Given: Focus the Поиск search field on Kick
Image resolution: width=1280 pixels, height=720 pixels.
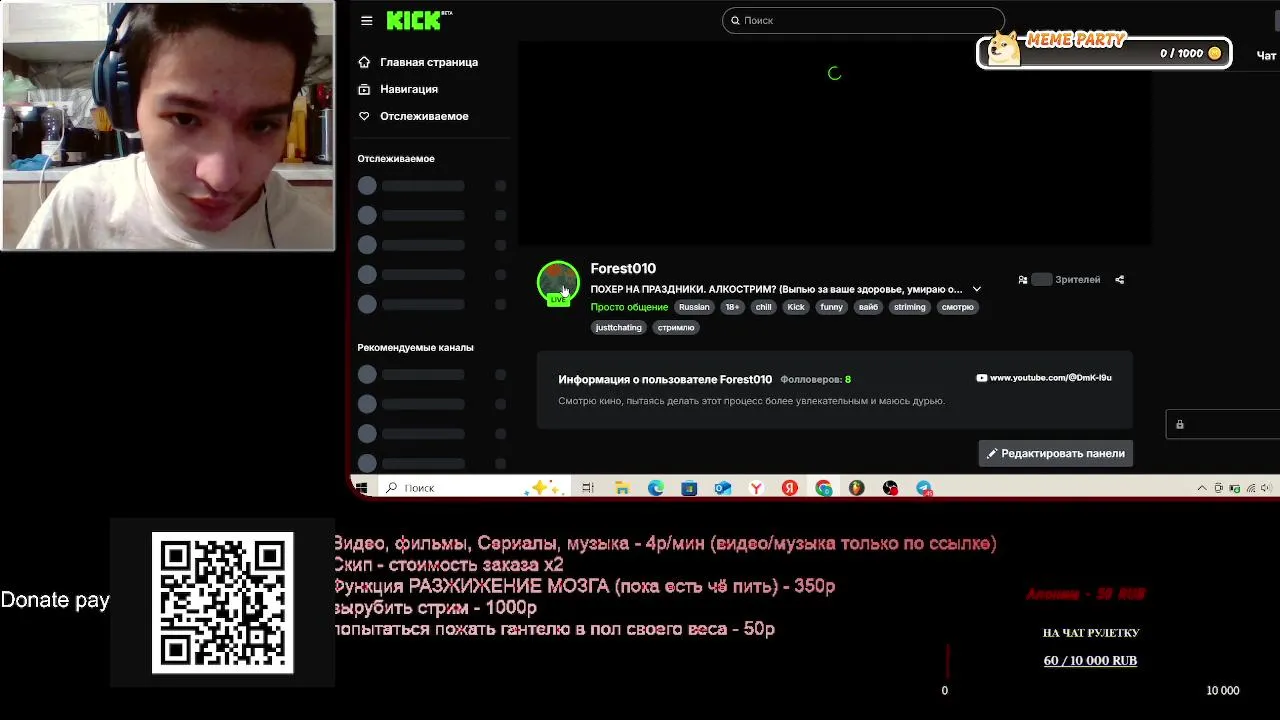Looking at the screenshot, I should click(x=863, y=20).
